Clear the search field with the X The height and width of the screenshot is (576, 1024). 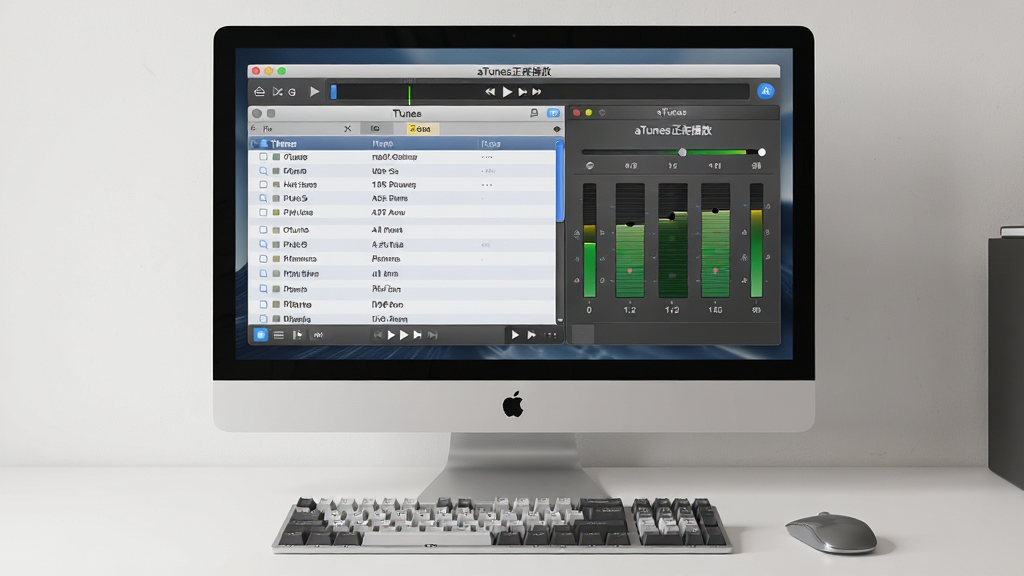coord(347,129)
